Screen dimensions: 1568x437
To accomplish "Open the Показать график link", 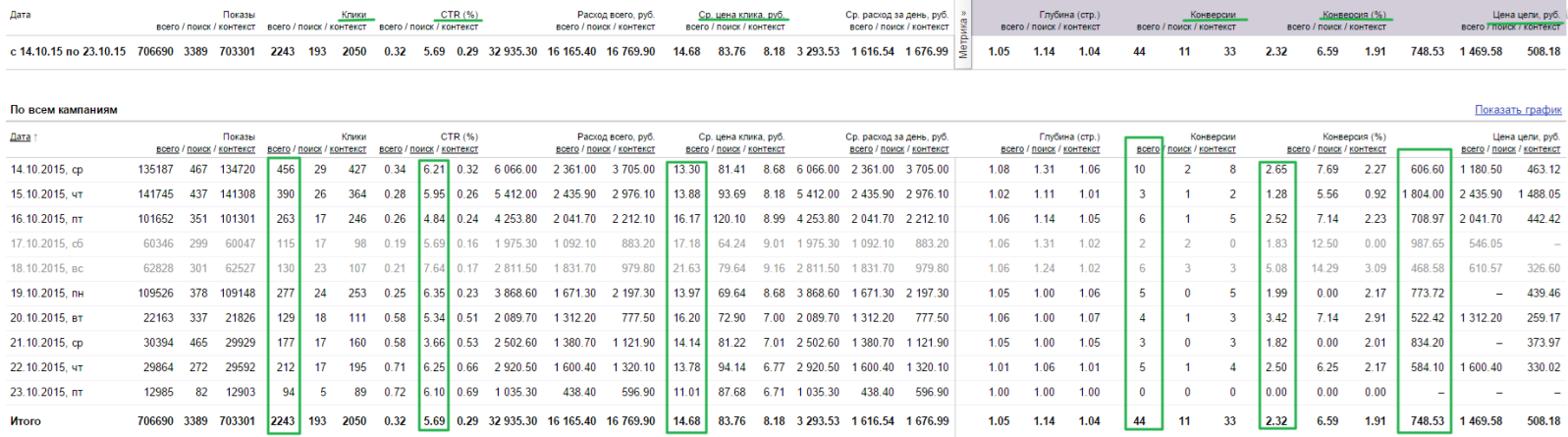I will 1518,110.
